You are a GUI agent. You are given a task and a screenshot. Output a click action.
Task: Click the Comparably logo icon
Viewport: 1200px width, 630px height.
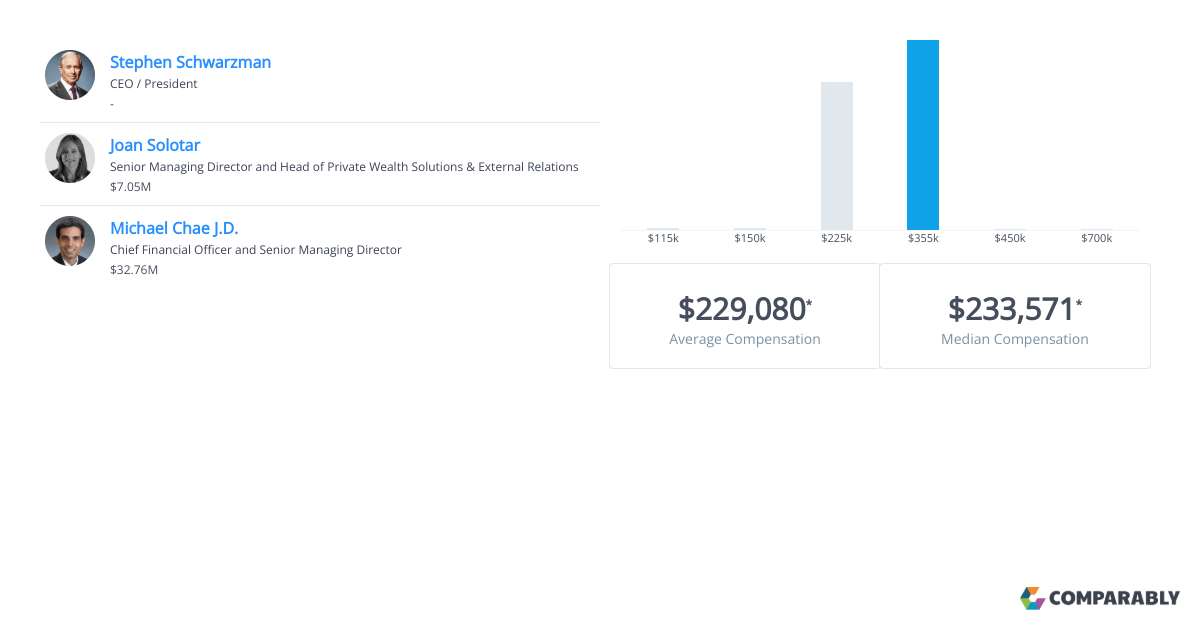point(1032,598)
